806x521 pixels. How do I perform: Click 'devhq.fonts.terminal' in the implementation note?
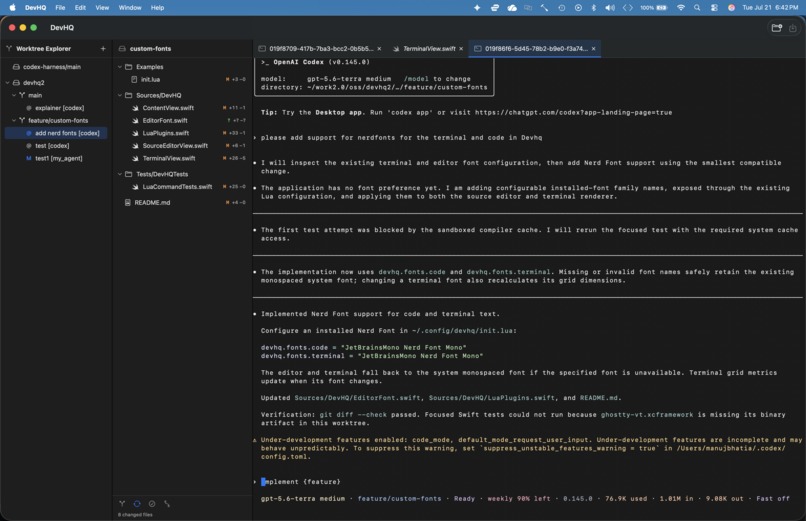(x=508, y=272)
